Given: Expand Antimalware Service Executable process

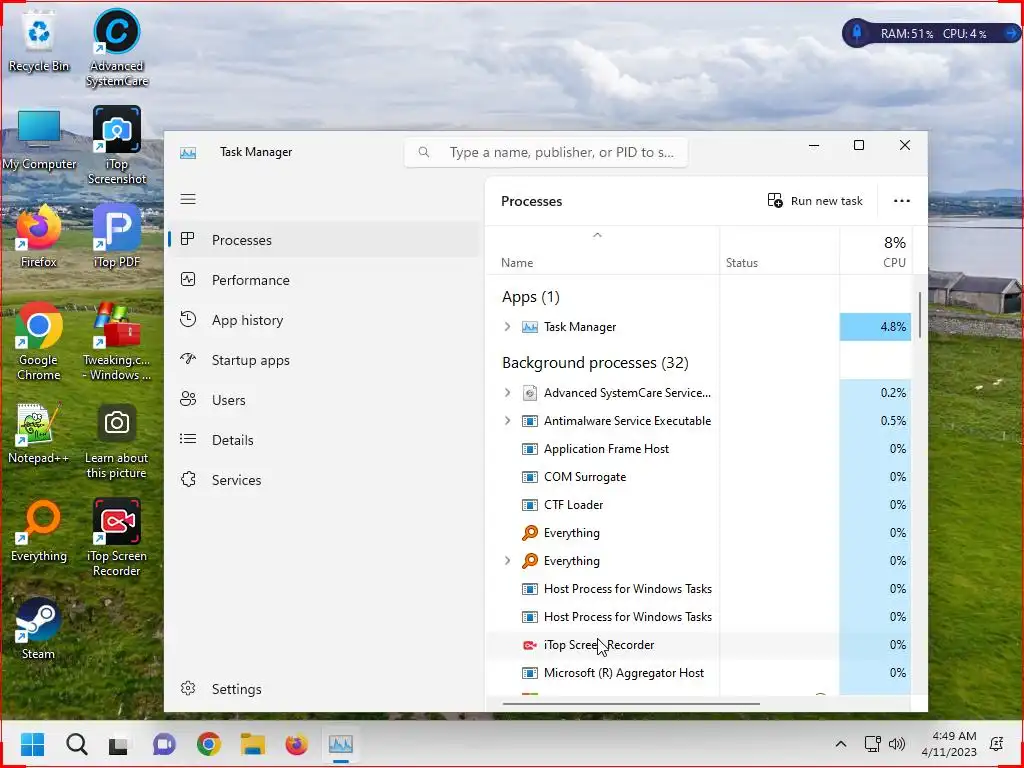Looking at the screenshot, I should coord(507,421).
